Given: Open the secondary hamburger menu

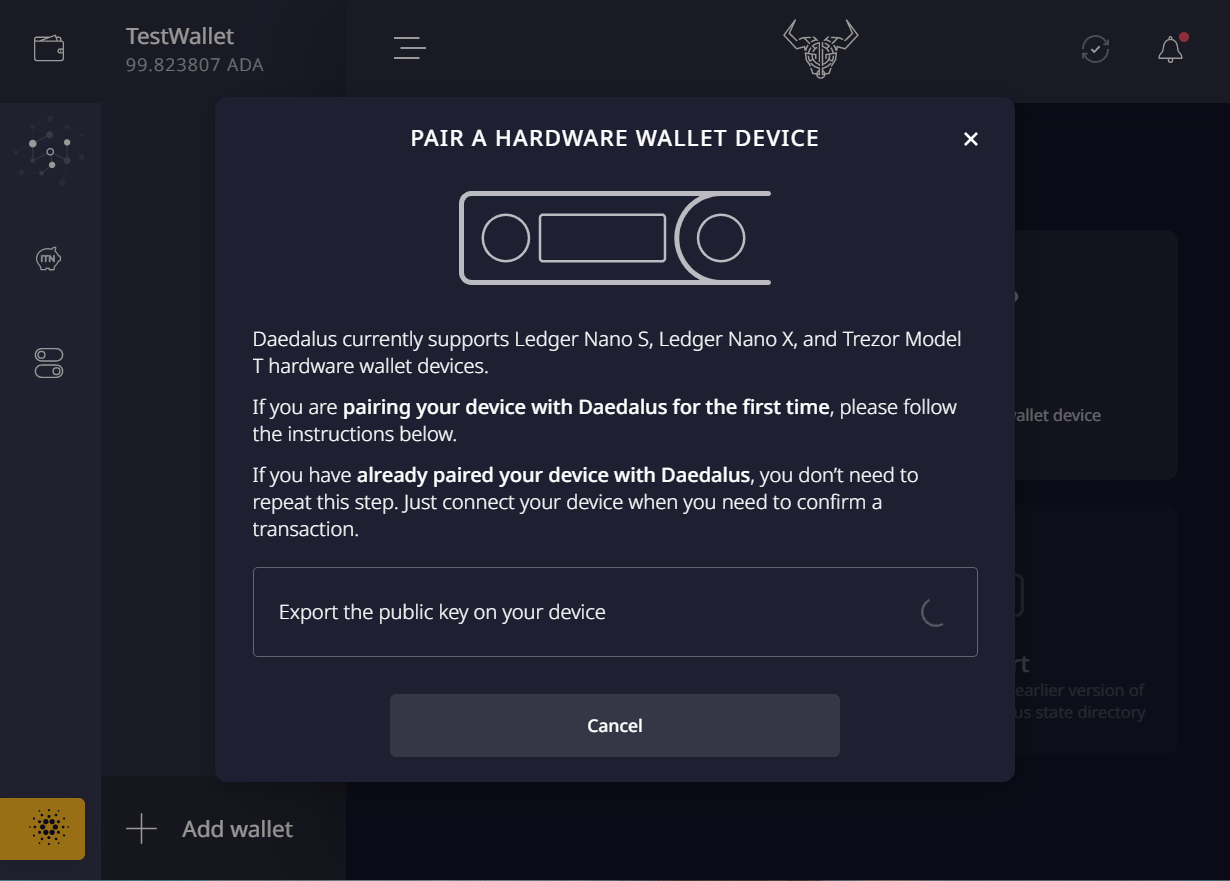Looking at the screenshot, I should point(409,47).
